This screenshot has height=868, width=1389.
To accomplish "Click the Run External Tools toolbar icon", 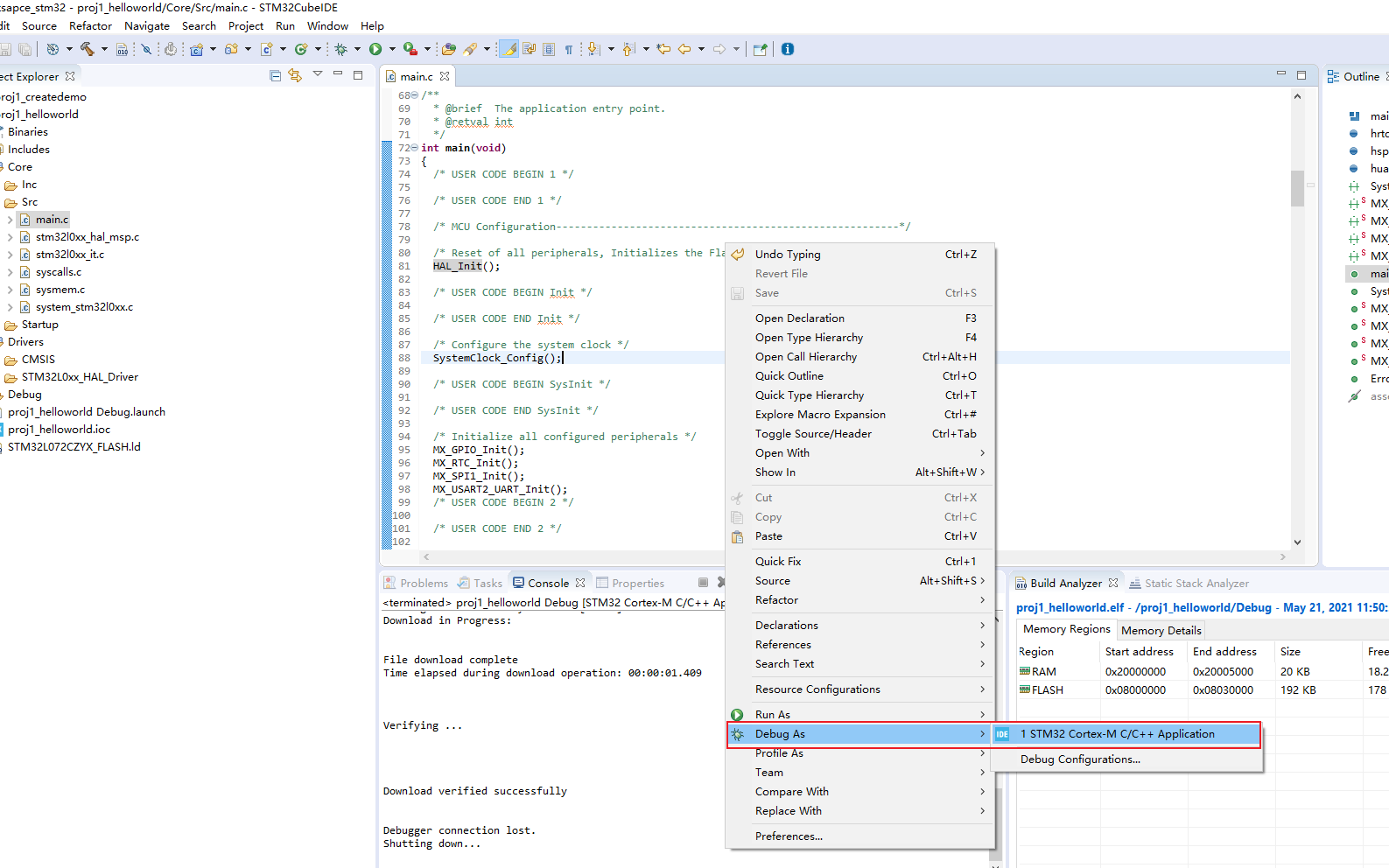I will [x=410, y=49].
